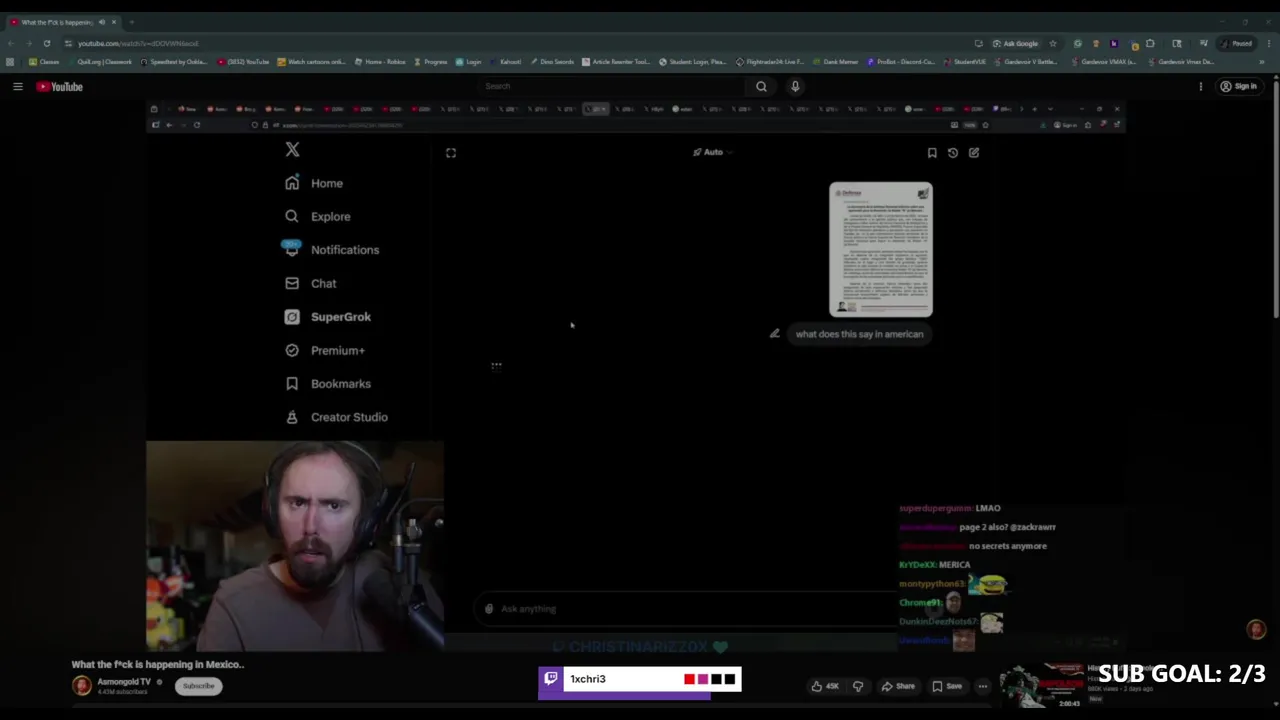Select Home in the X sidebar
The height and width of the screenshot is (720, 1280).
tap(314, 183)
